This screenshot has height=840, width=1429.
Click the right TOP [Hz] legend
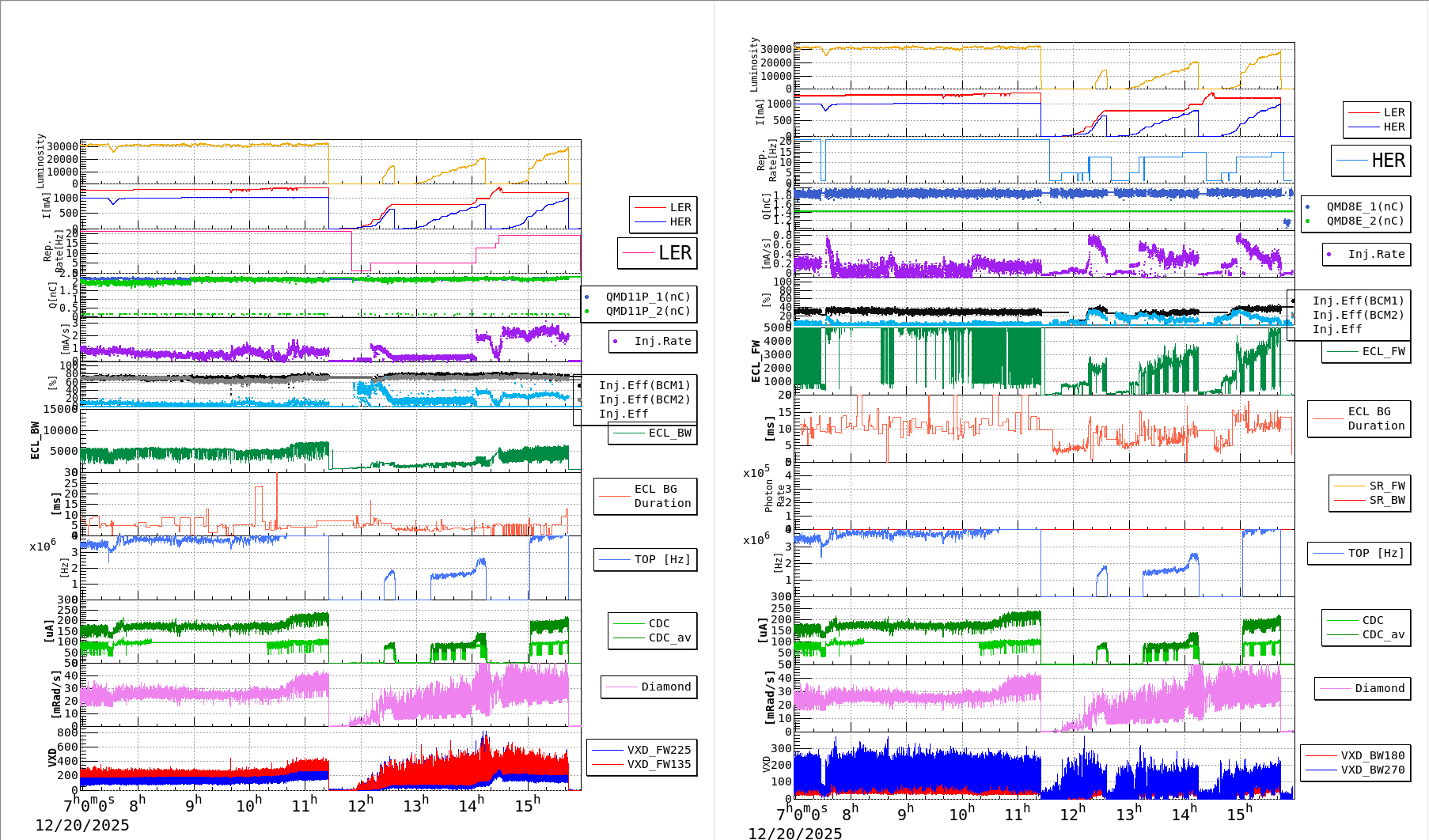(x=1359, y=553)
